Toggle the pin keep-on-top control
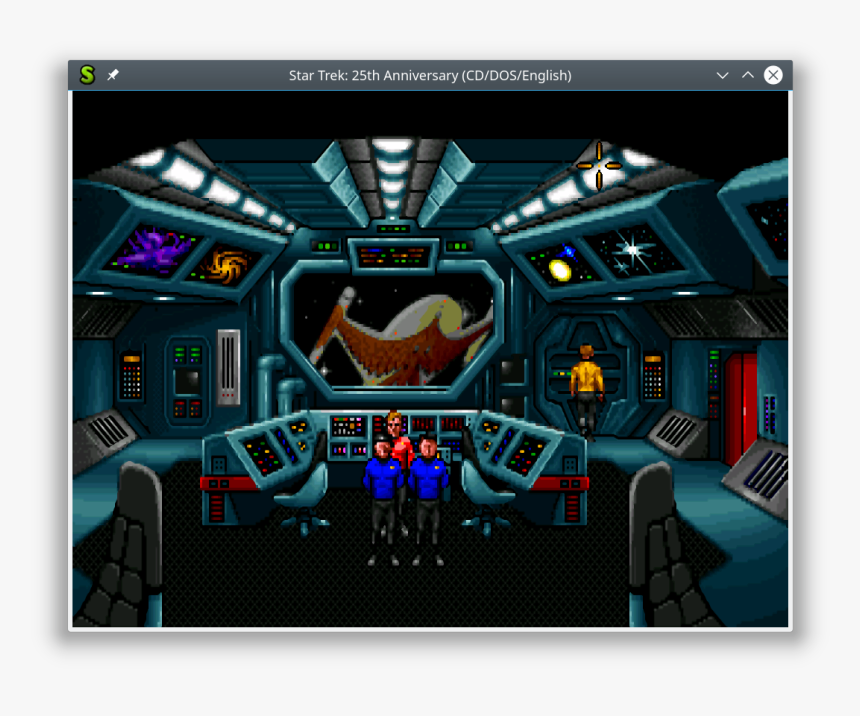This screenshot has height=716, width=860. click(112, 74)
